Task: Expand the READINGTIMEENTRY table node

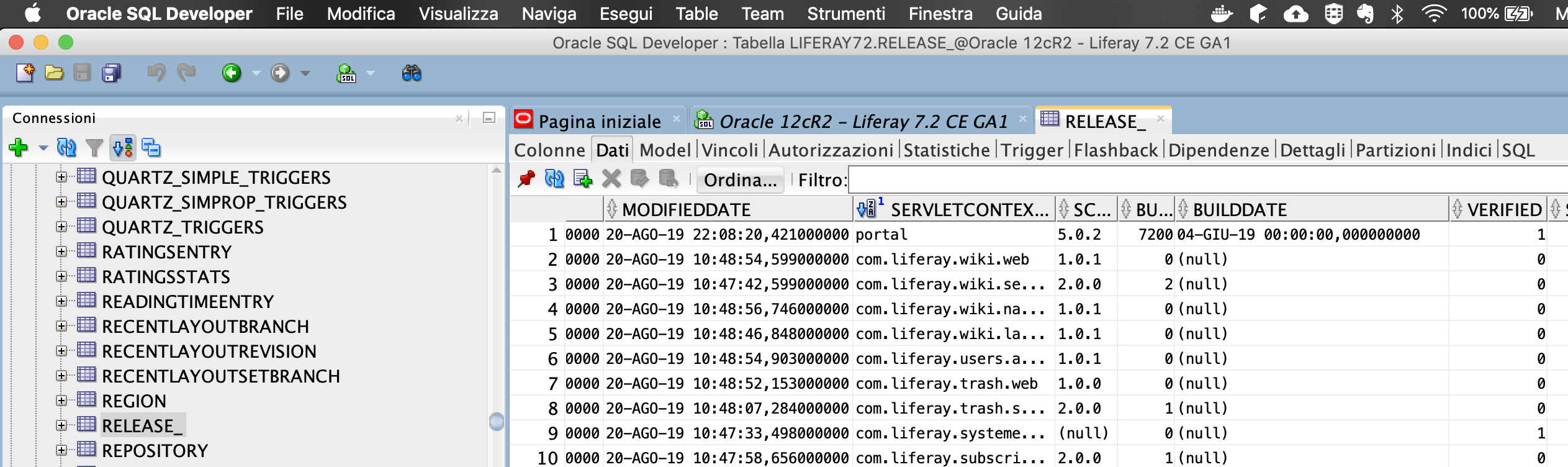Action: pos(61,301)
